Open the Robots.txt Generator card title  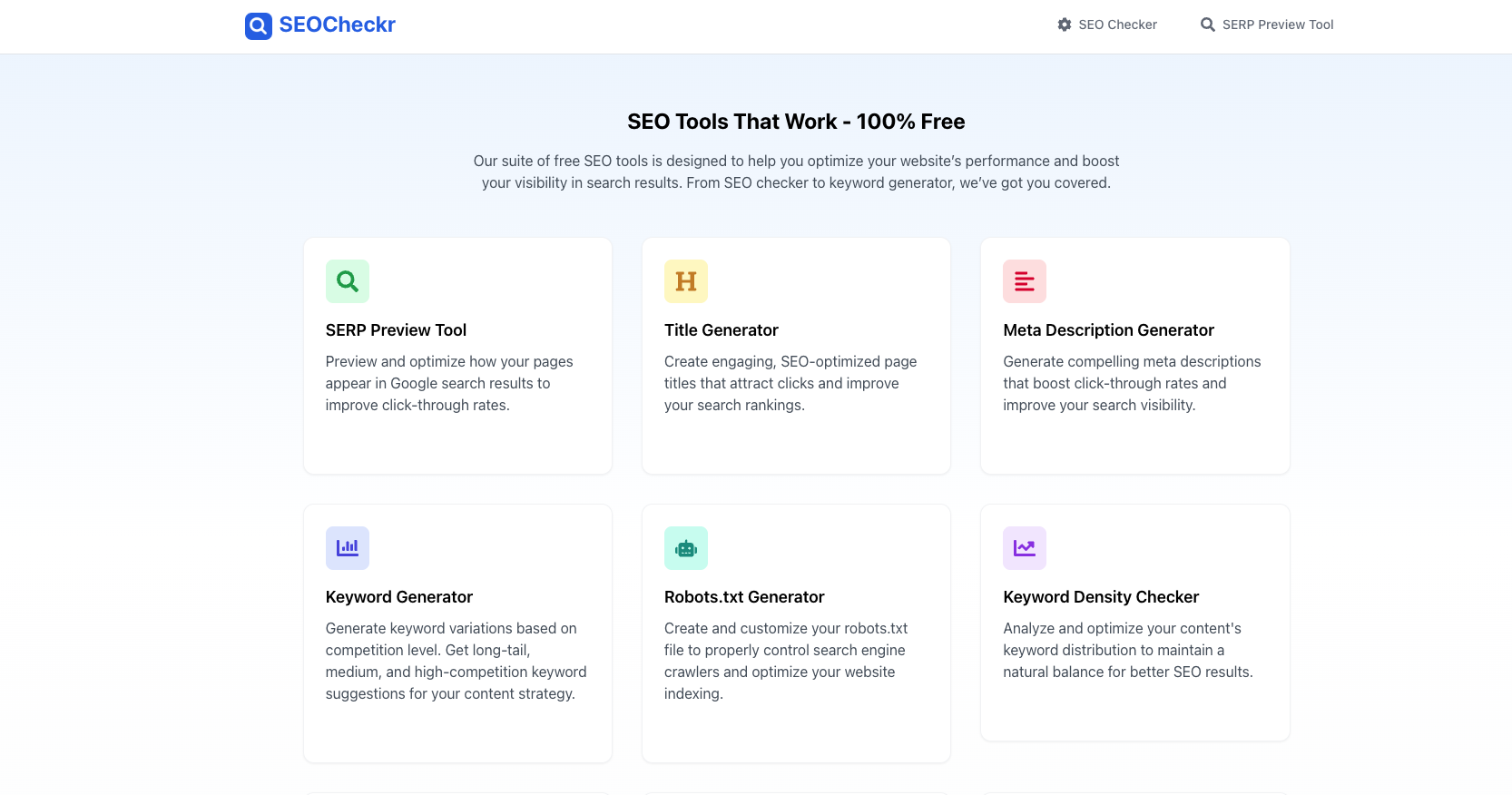pyautogui.click(x=744, y=597)
